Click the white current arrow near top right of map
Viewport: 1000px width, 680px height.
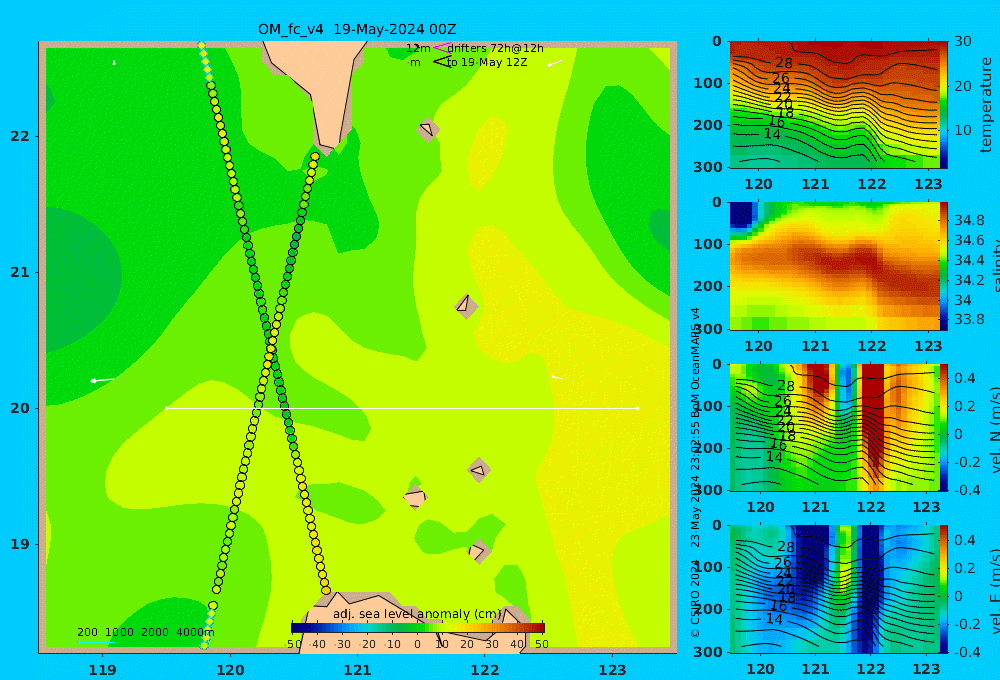point(555,63)
